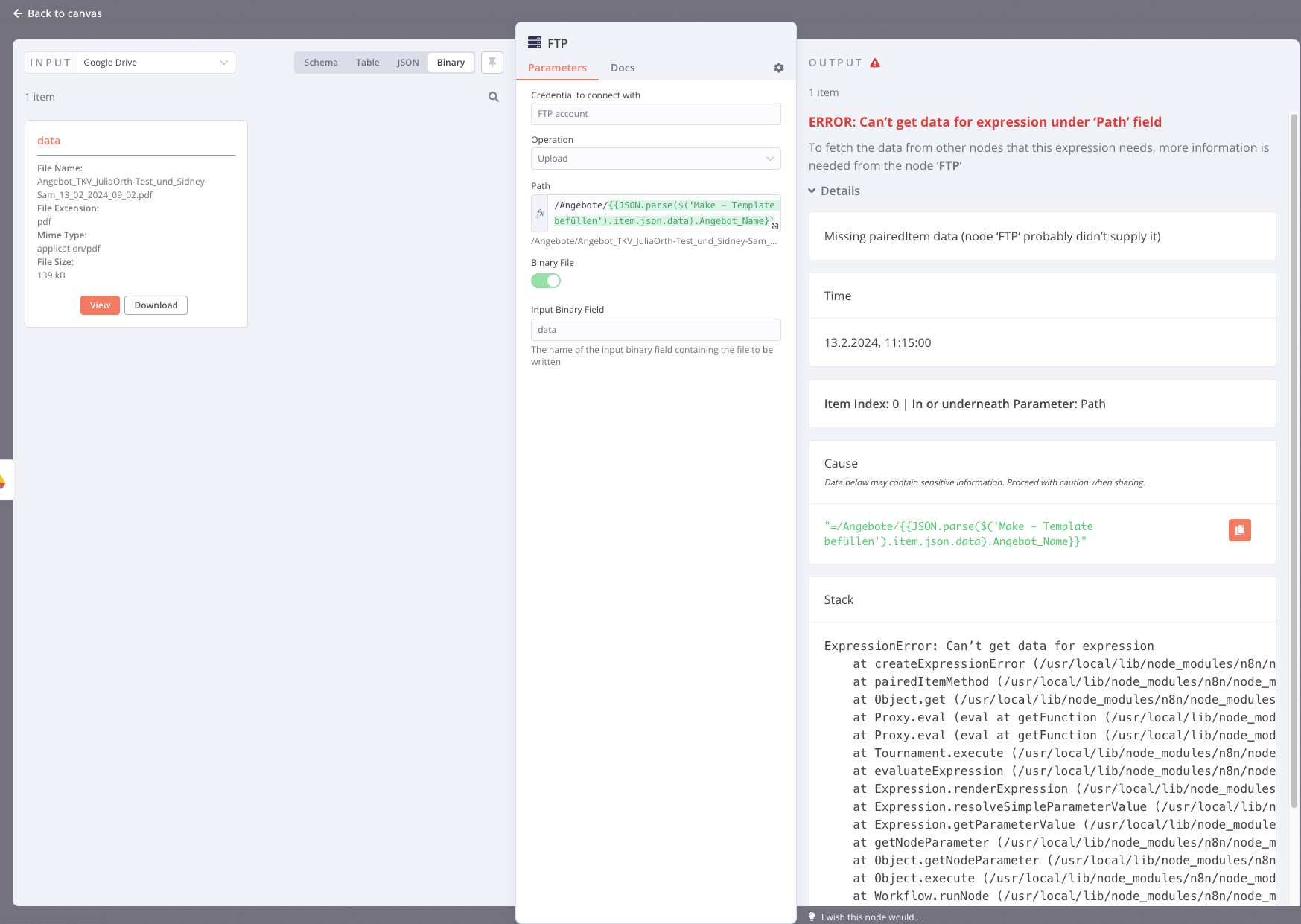Screen dimensions: 1301x924
Task: Copy the cause expression with copy icon
Action: pos(1239,530)
